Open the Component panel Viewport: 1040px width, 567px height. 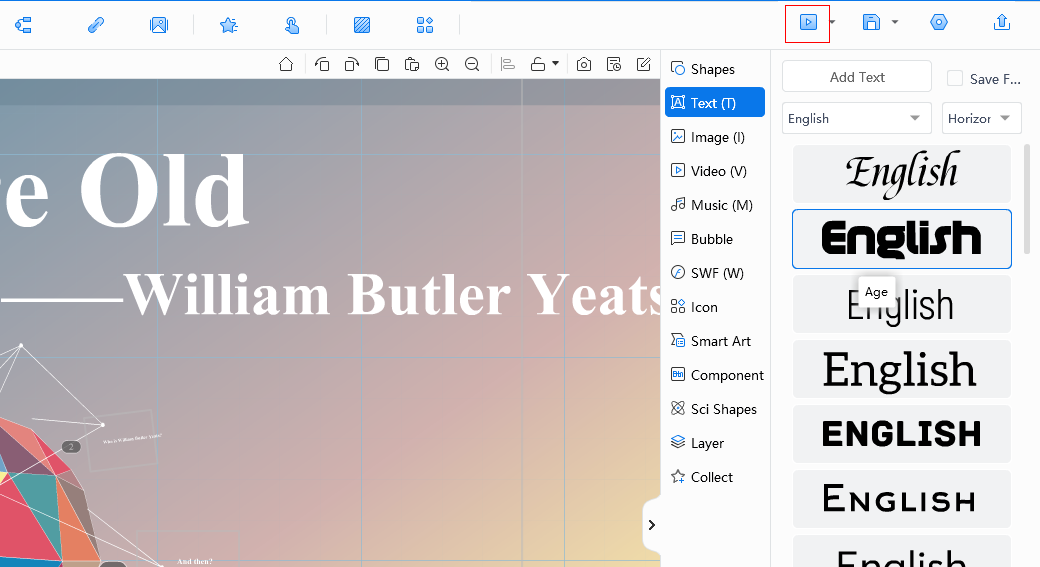714,375
